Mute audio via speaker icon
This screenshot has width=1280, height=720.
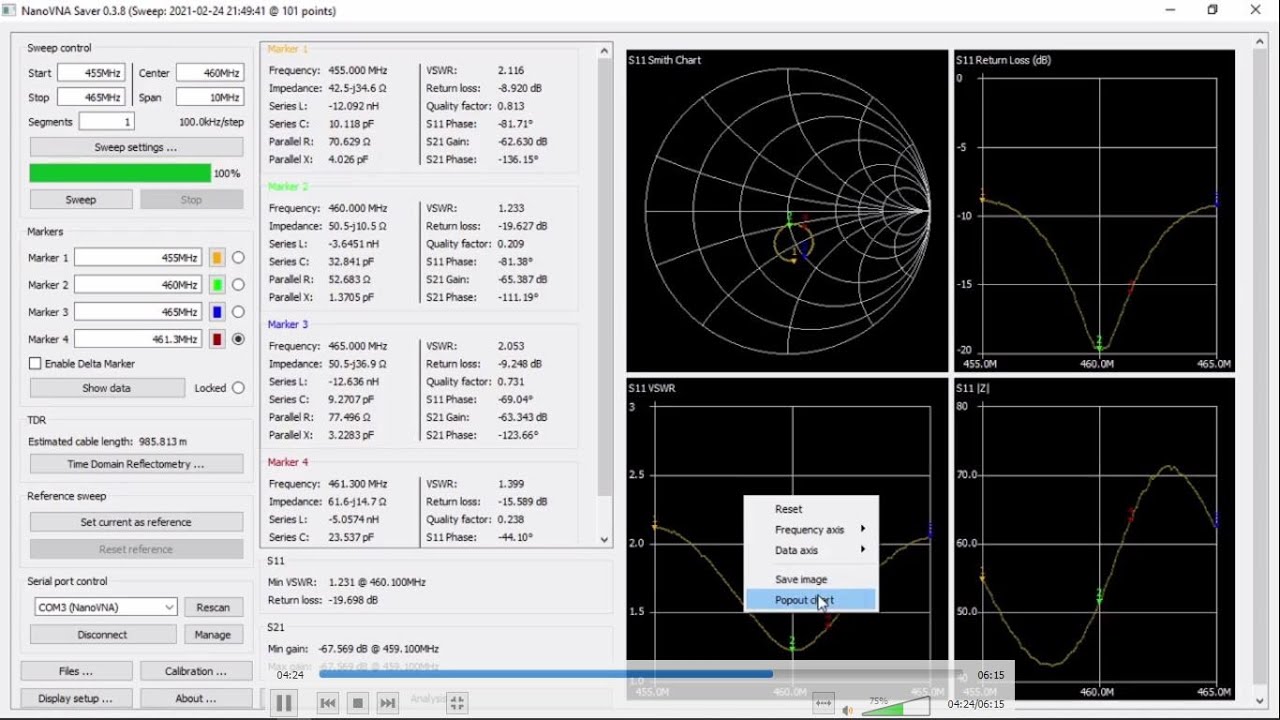click(847, 709)
